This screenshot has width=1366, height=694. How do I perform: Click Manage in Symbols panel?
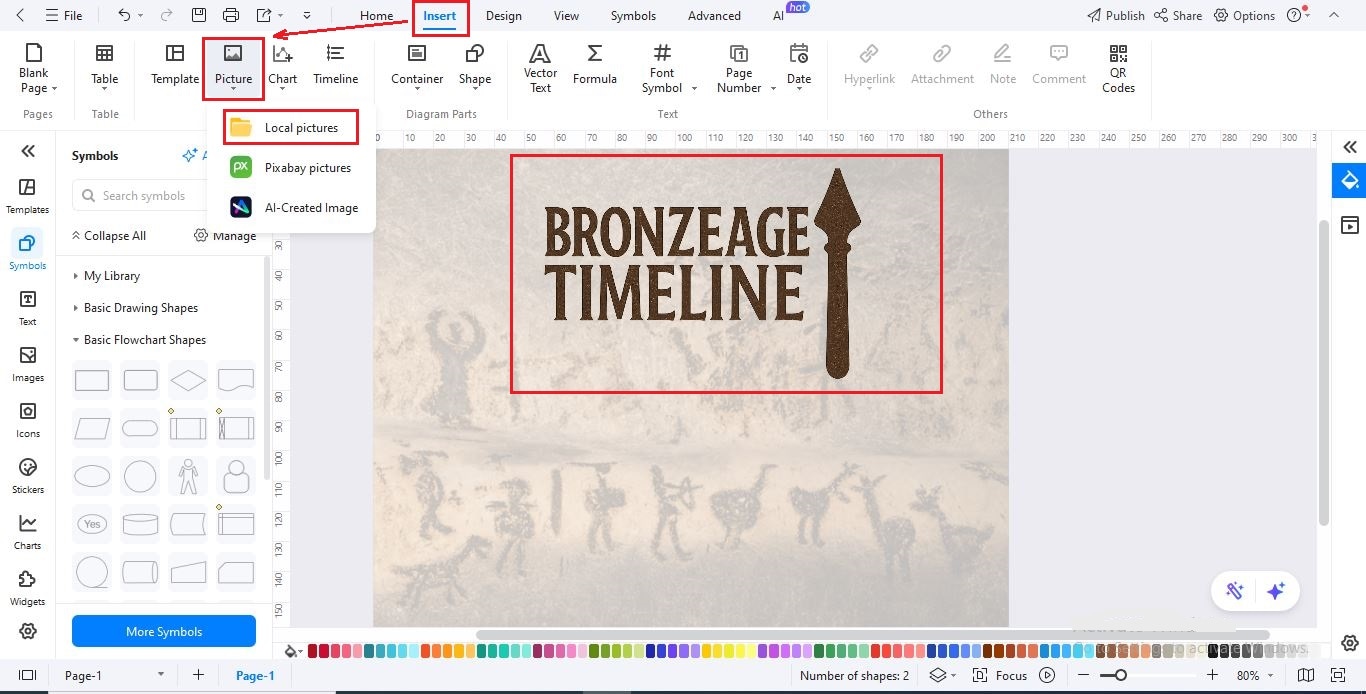pyautogui.click(x=225, y=235)
